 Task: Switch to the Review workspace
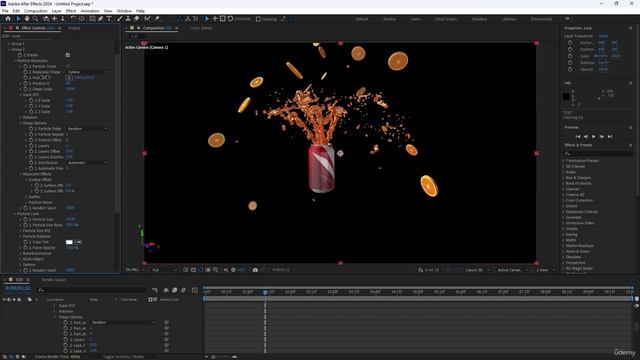point(389,19)
